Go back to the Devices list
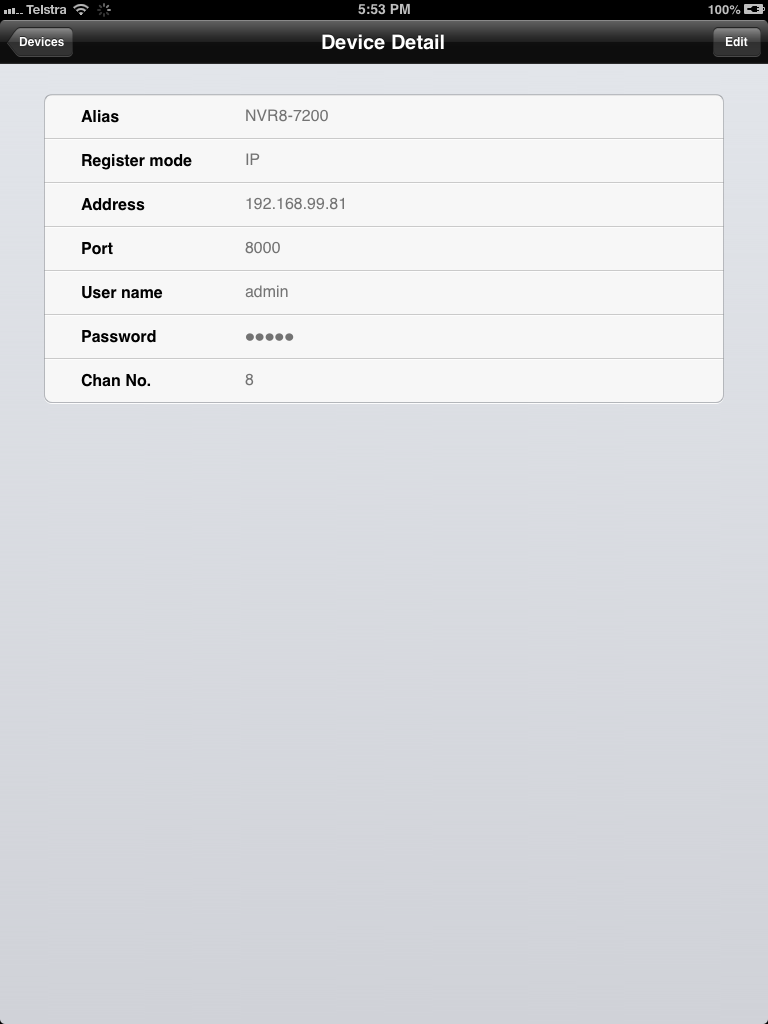768x1024 pixels. pyautogui.click(x=40, y=42)
